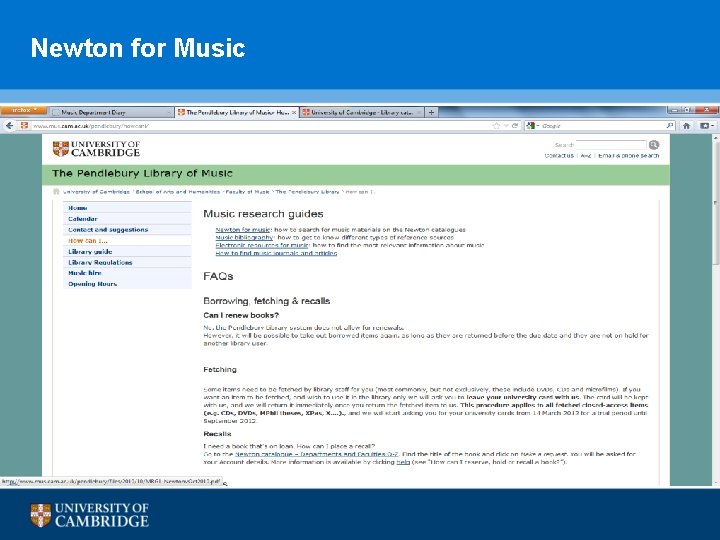Select the Pendlebury Library of Music tab

coord(237,112)
